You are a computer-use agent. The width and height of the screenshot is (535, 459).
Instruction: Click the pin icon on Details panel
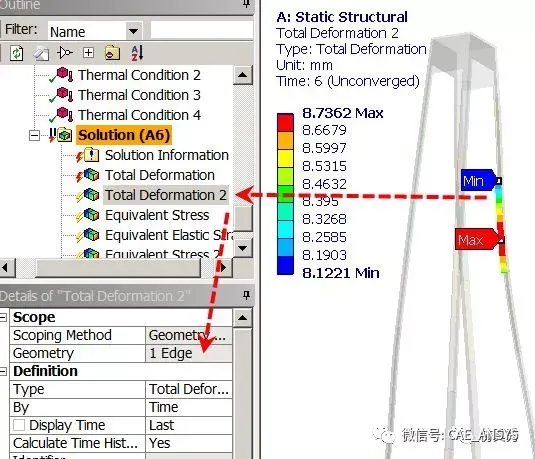pyautogui.click(x=247, y=295)
